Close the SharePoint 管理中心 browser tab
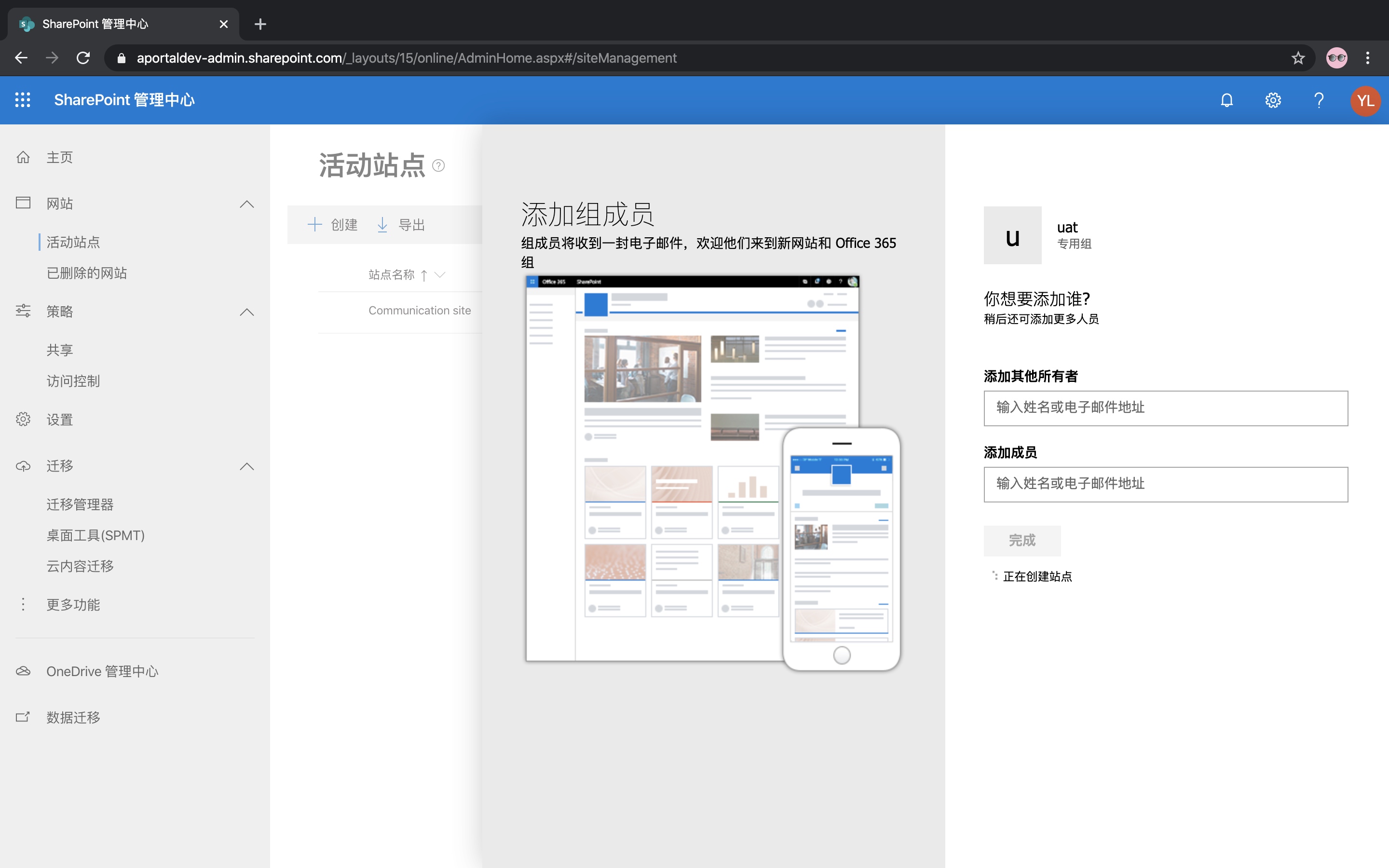Screen dimensions: 1389x868 coord(224,24)
